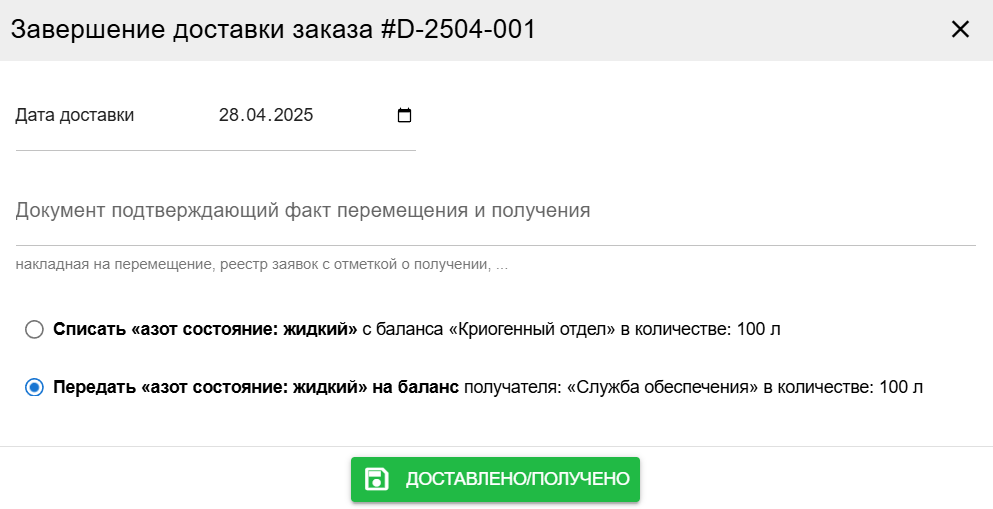The image size is (993, 509).
Task: Click «Служба обеспечения» in the transfer option
Action: click(x=662, y=387)
